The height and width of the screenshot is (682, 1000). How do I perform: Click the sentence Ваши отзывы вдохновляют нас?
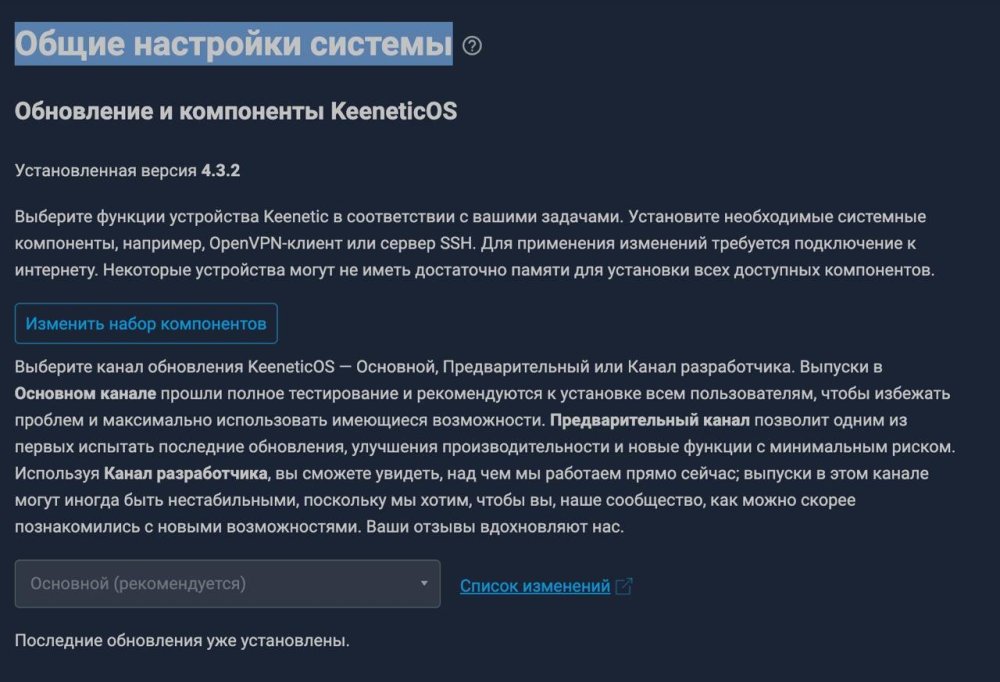(495, 527)
